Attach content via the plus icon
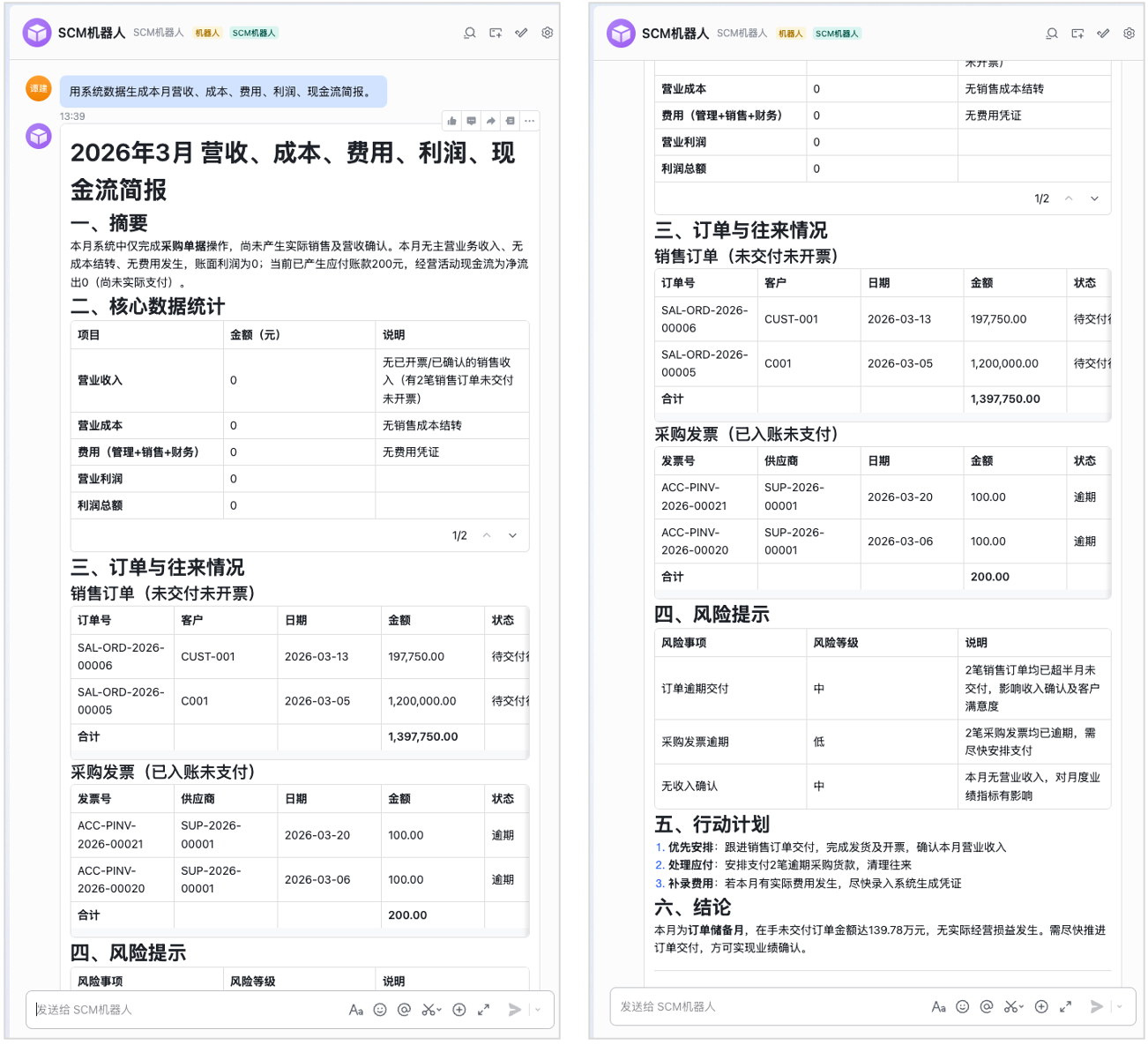This screenshot has width=1148, height=1045. coord(459,1010)
